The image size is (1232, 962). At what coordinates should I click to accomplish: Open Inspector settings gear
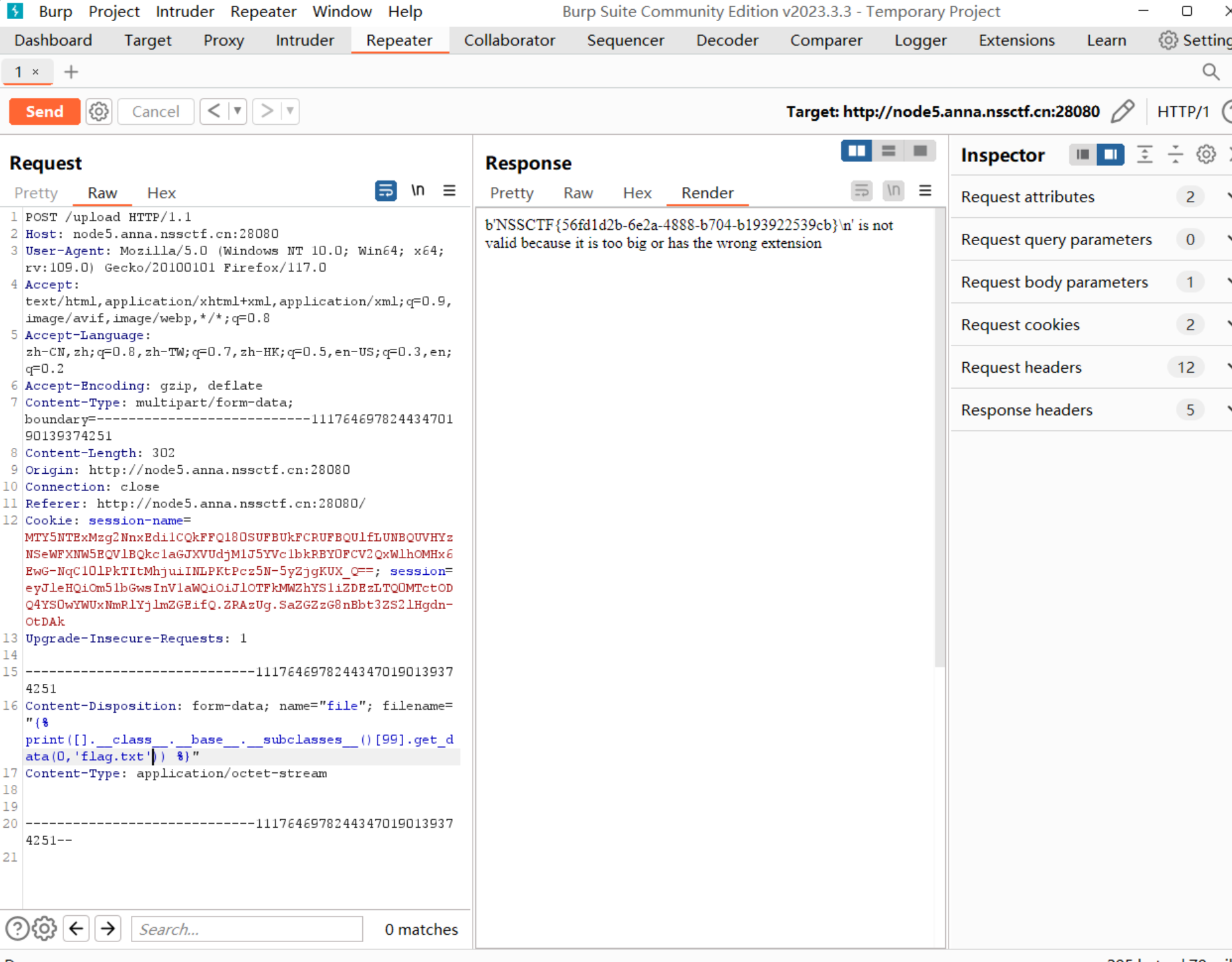point(1206,155)
